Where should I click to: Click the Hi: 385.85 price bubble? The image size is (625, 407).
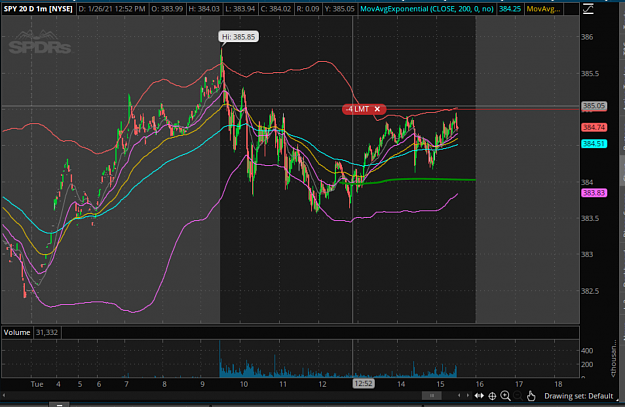coord(238,37)
